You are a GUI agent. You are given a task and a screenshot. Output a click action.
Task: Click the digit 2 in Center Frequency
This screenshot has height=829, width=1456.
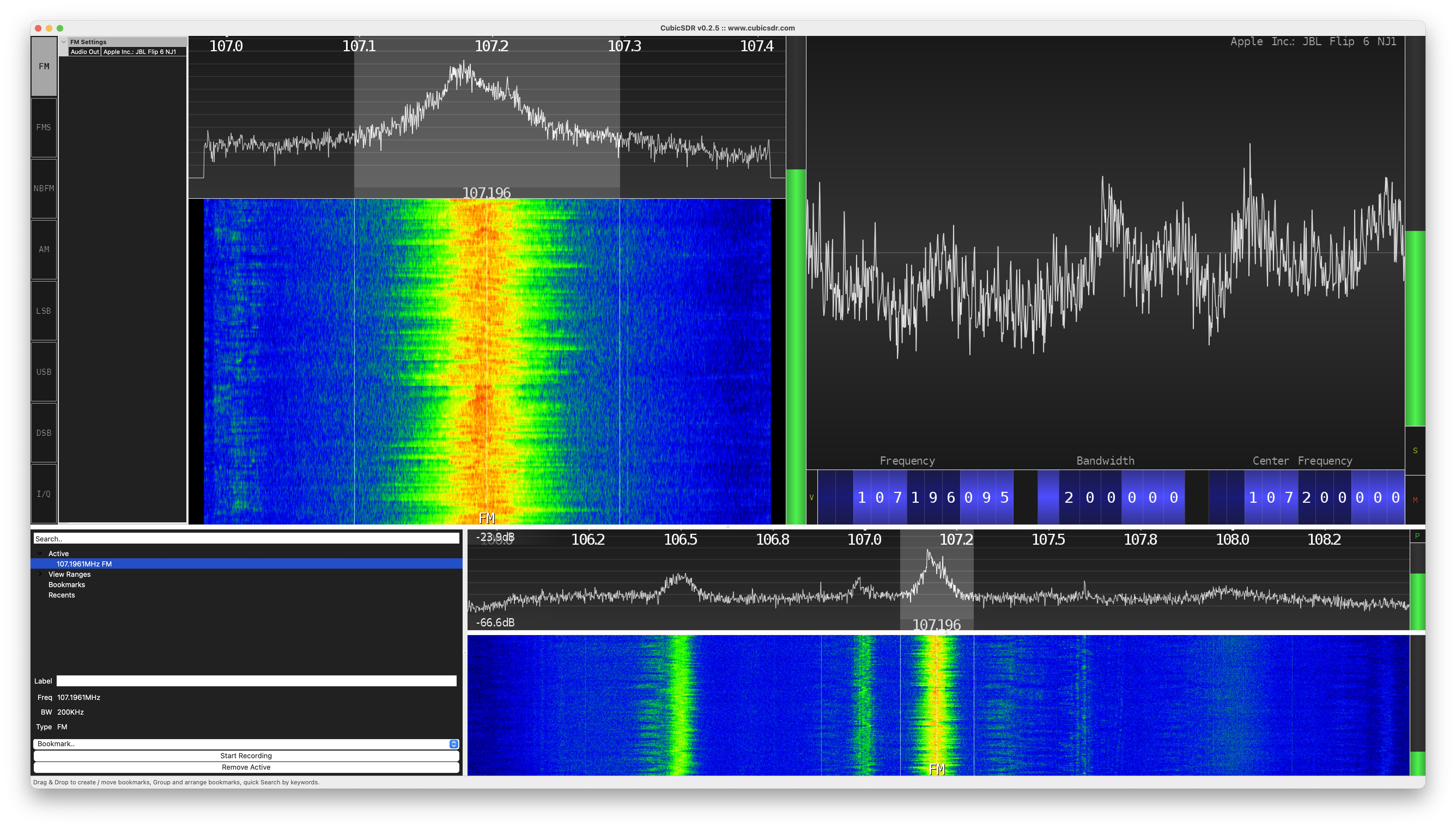coord(1306,497)
